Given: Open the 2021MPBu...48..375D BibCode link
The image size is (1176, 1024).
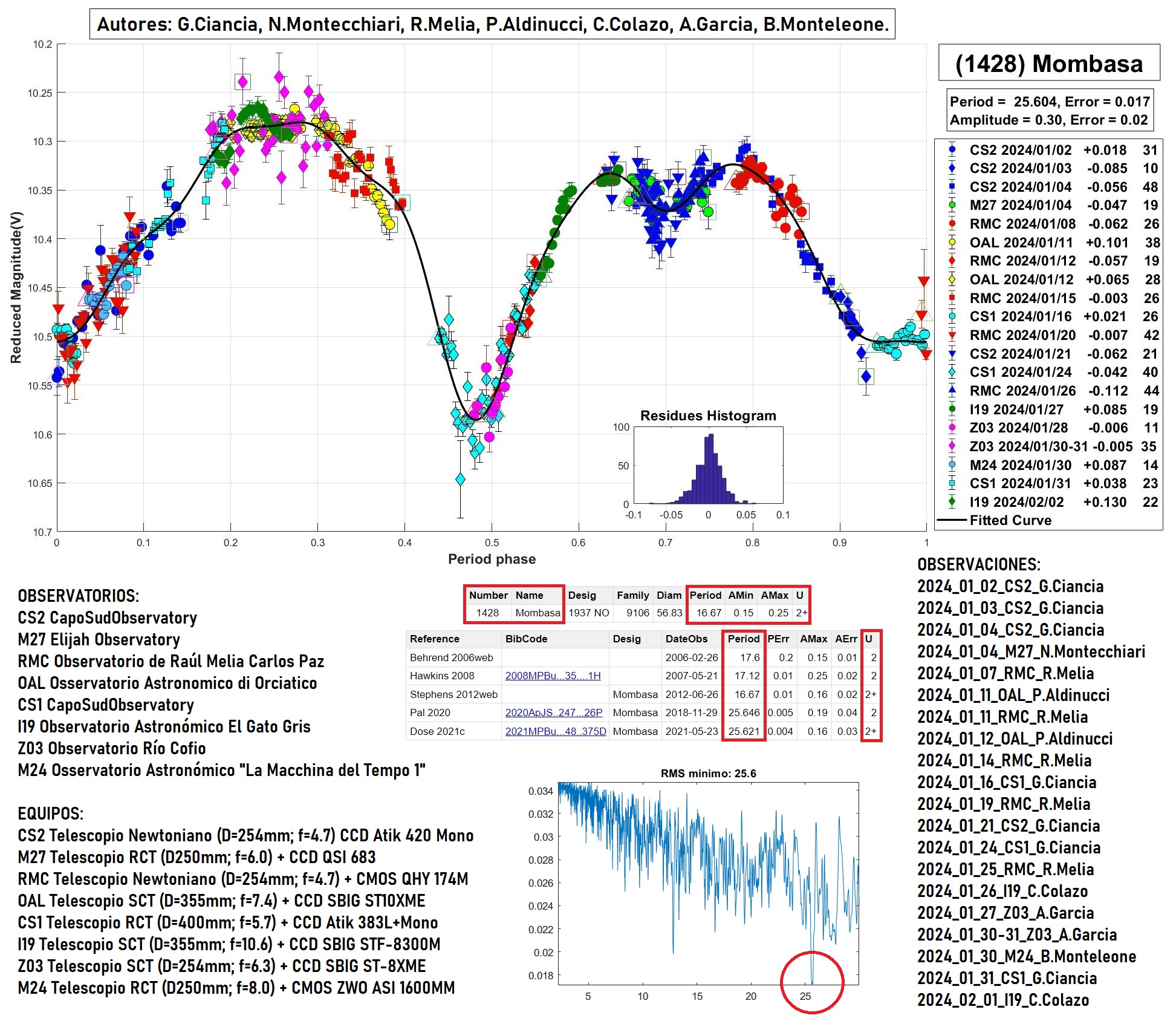Looking at the screenshot, I should pyautogui.click(x=556, y=731).
